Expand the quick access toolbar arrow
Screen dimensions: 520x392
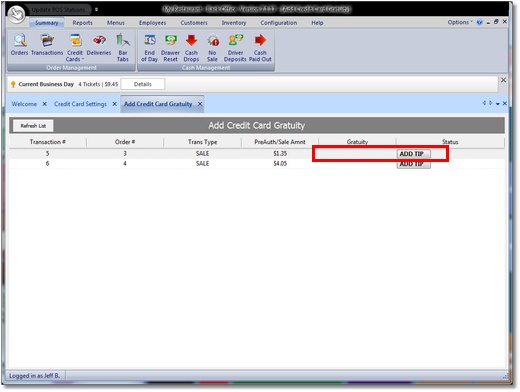click(96, 10)
